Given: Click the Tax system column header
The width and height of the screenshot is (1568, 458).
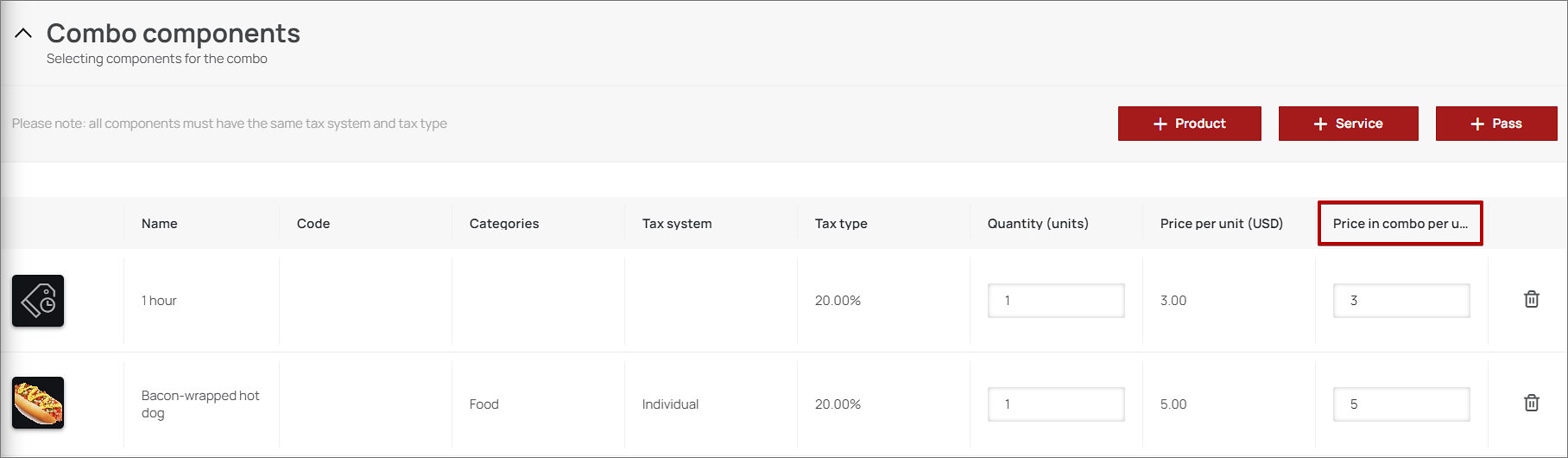Looking at the screenshot, I should coord(677,224).
